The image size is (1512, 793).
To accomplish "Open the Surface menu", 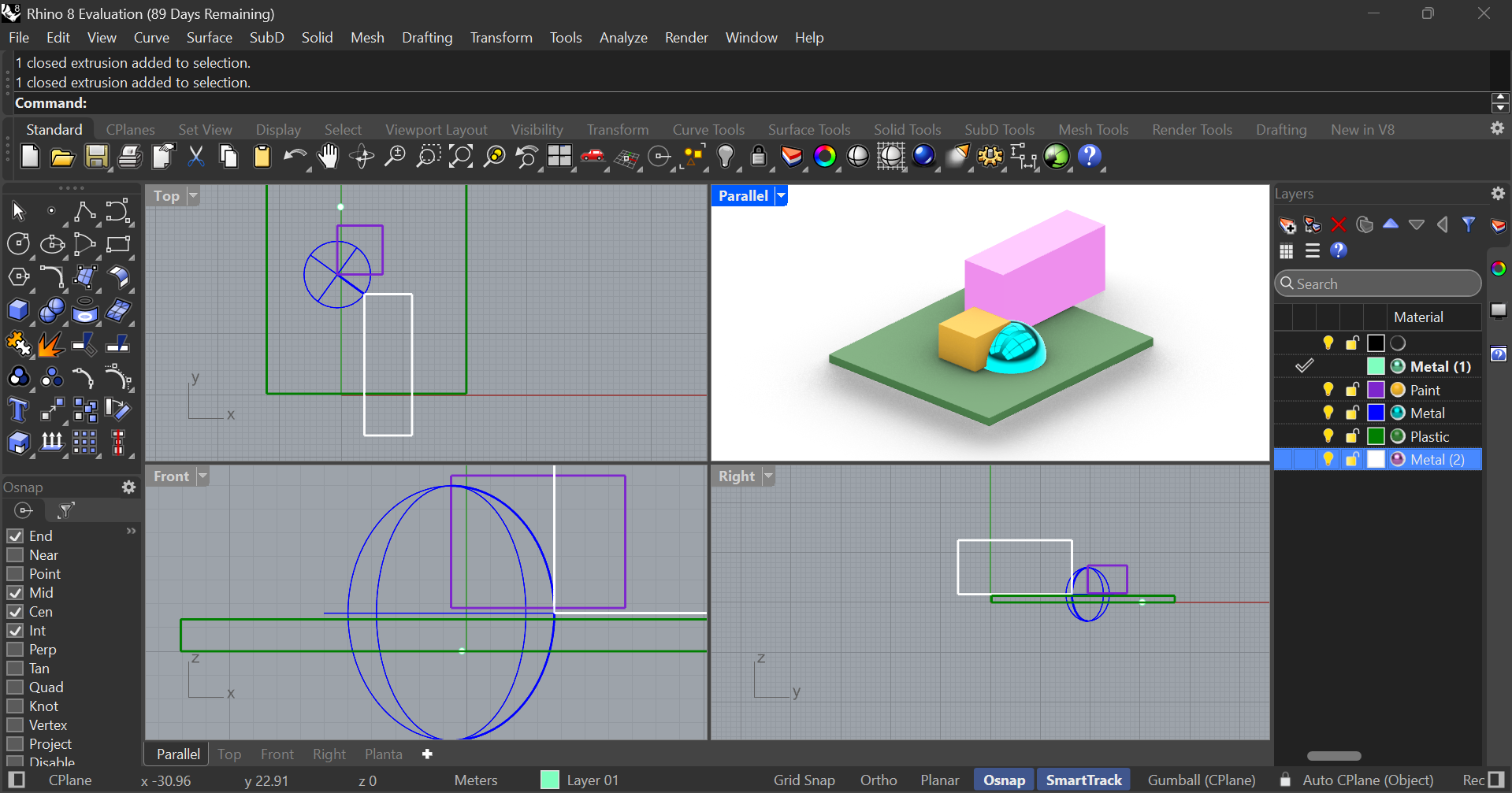I will [209, 38].
